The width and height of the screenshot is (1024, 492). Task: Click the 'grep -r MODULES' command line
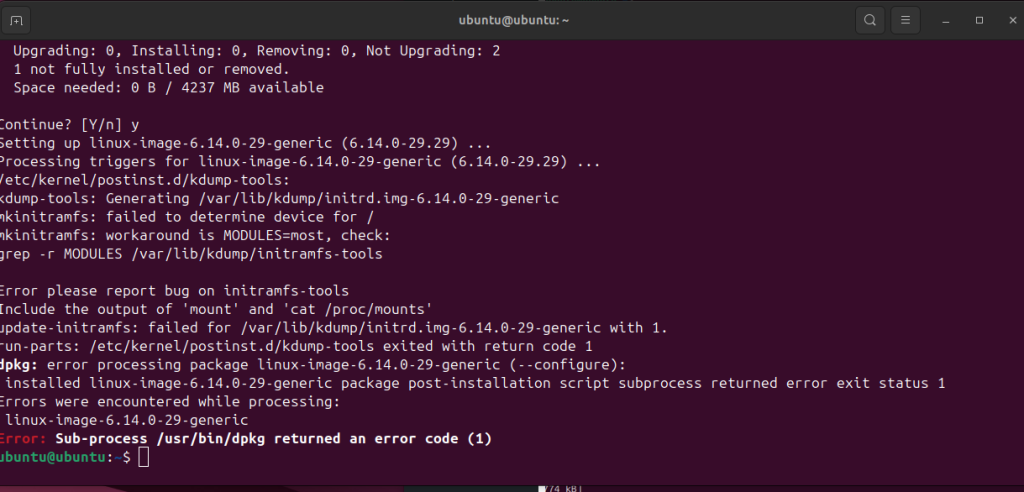click(x=190, y=254)
